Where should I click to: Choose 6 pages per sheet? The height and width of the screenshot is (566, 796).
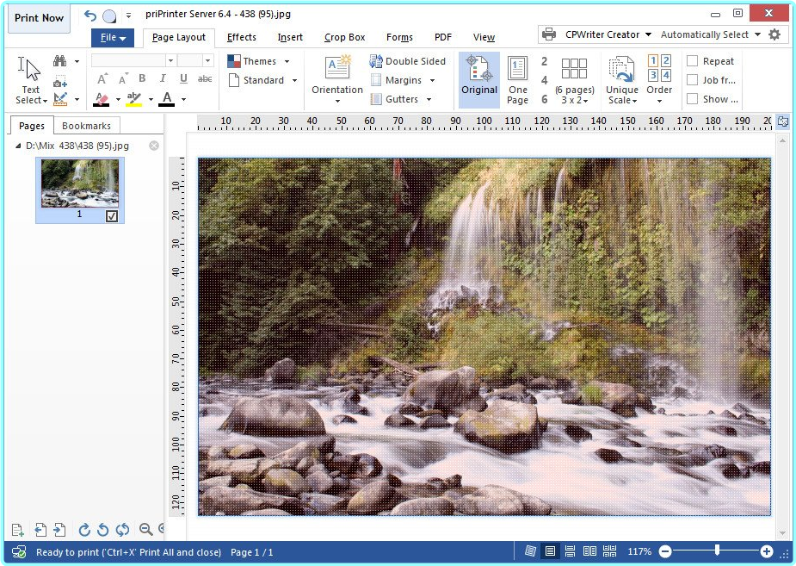pos(544,99)
